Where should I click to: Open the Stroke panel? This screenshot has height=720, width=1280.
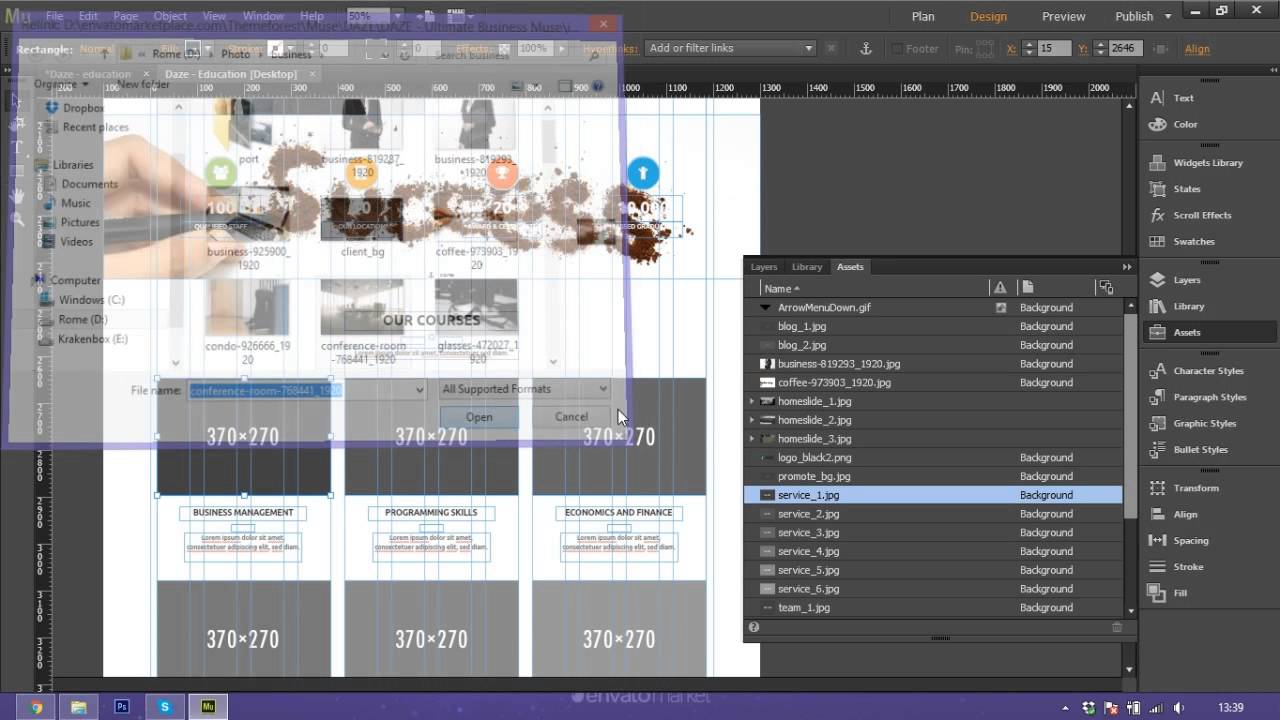click(1176, 566)
